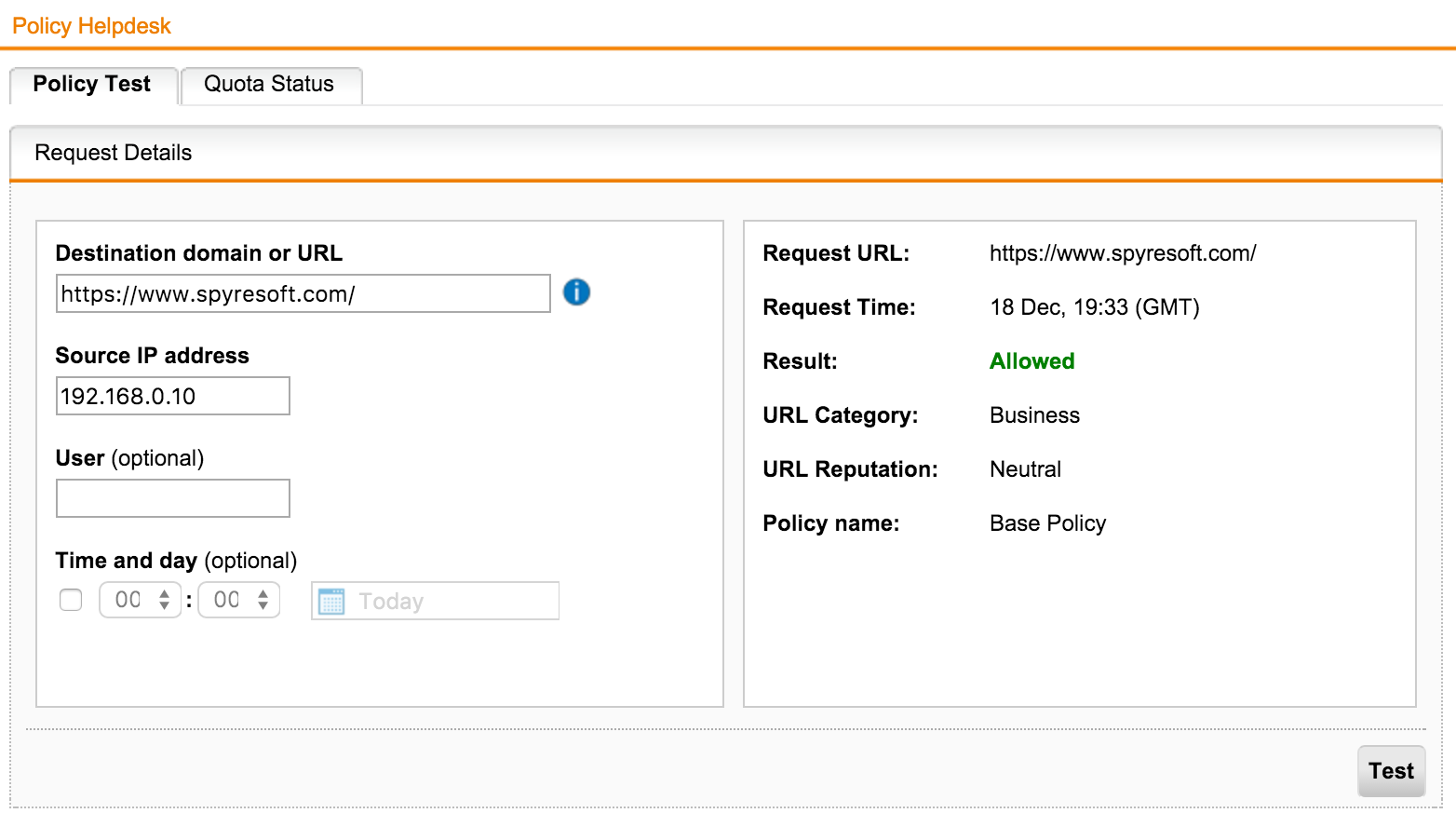This screenshot has width=1456, height=827.
Task: Click the blue info icon beside URL field
Action: [x=576, y=292]
